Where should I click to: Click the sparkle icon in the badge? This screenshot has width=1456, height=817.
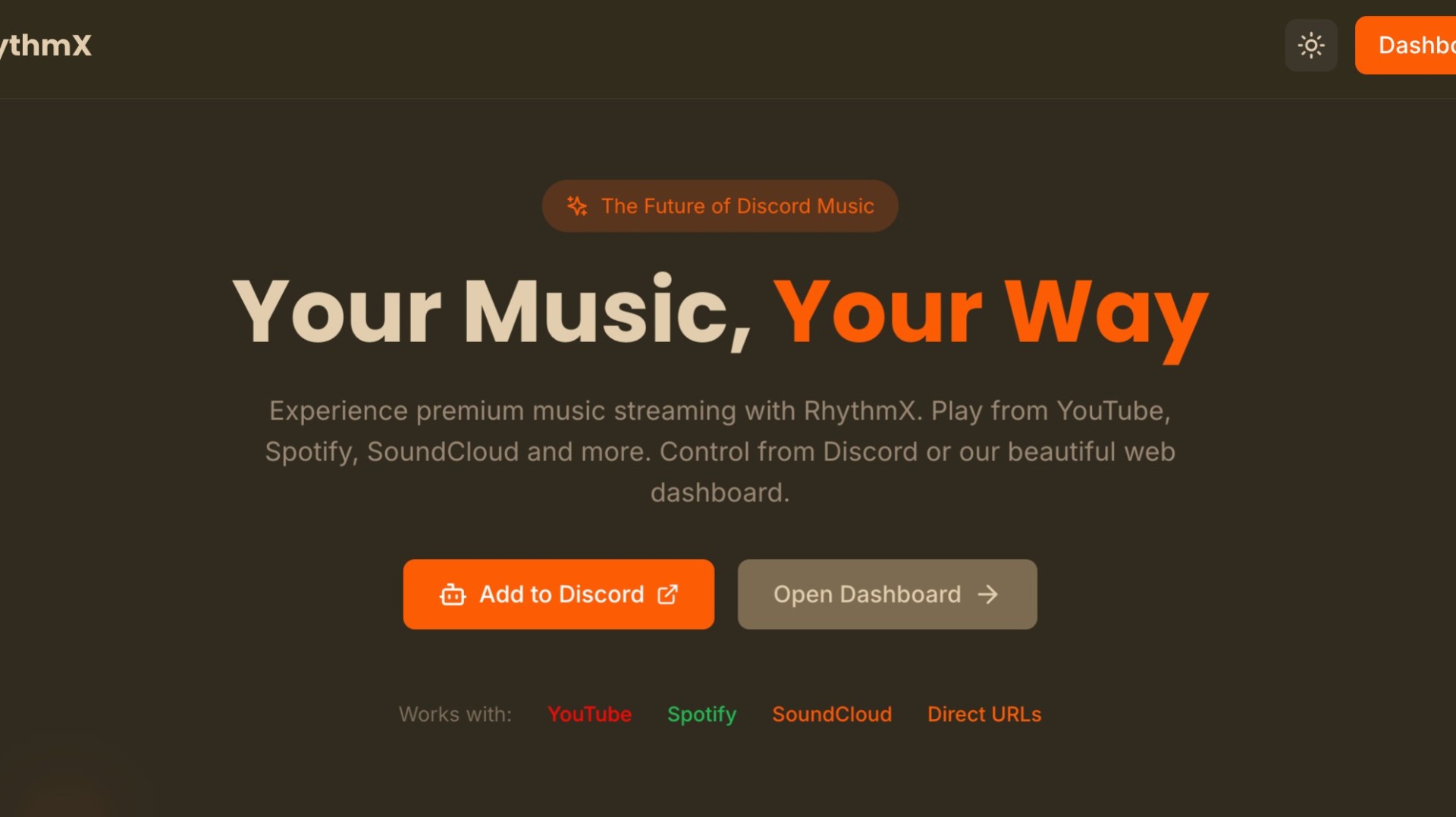(577, 206)
